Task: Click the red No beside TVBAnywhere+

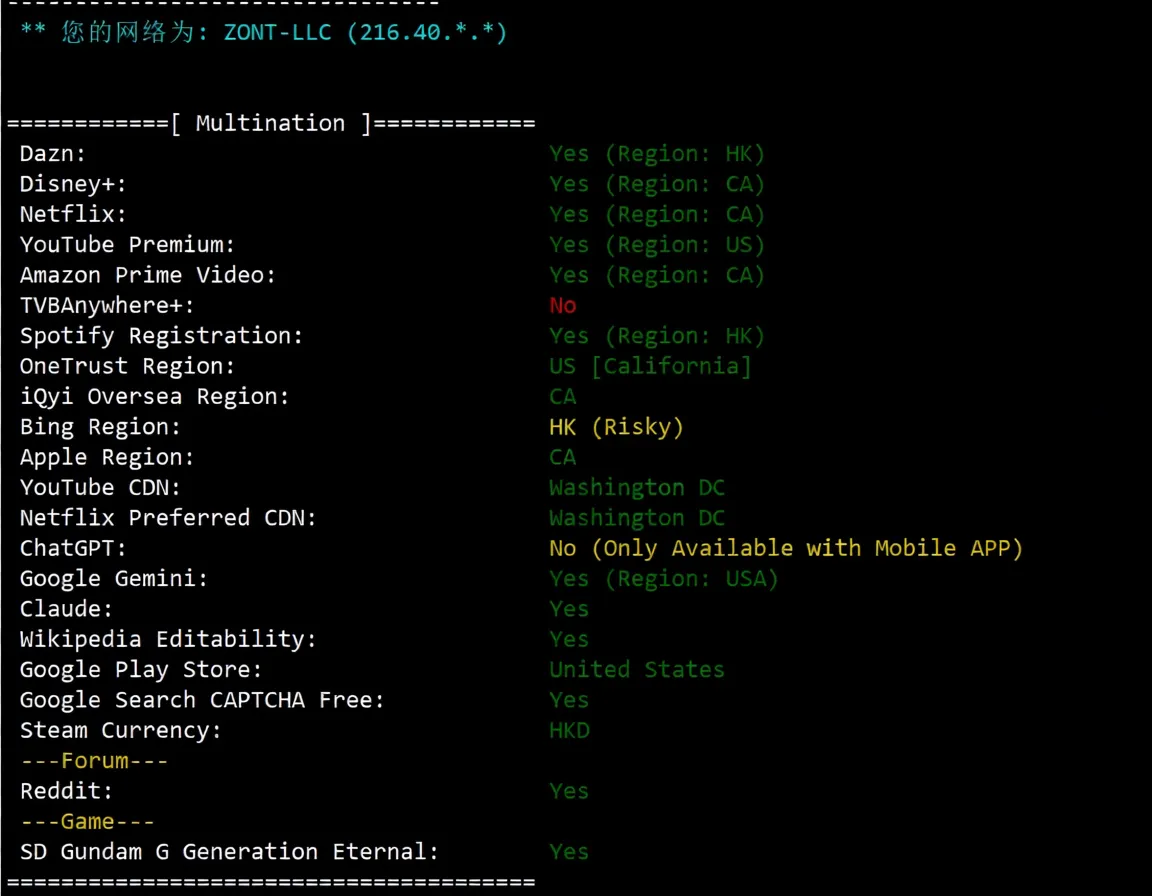Action: tap(562, 305)
